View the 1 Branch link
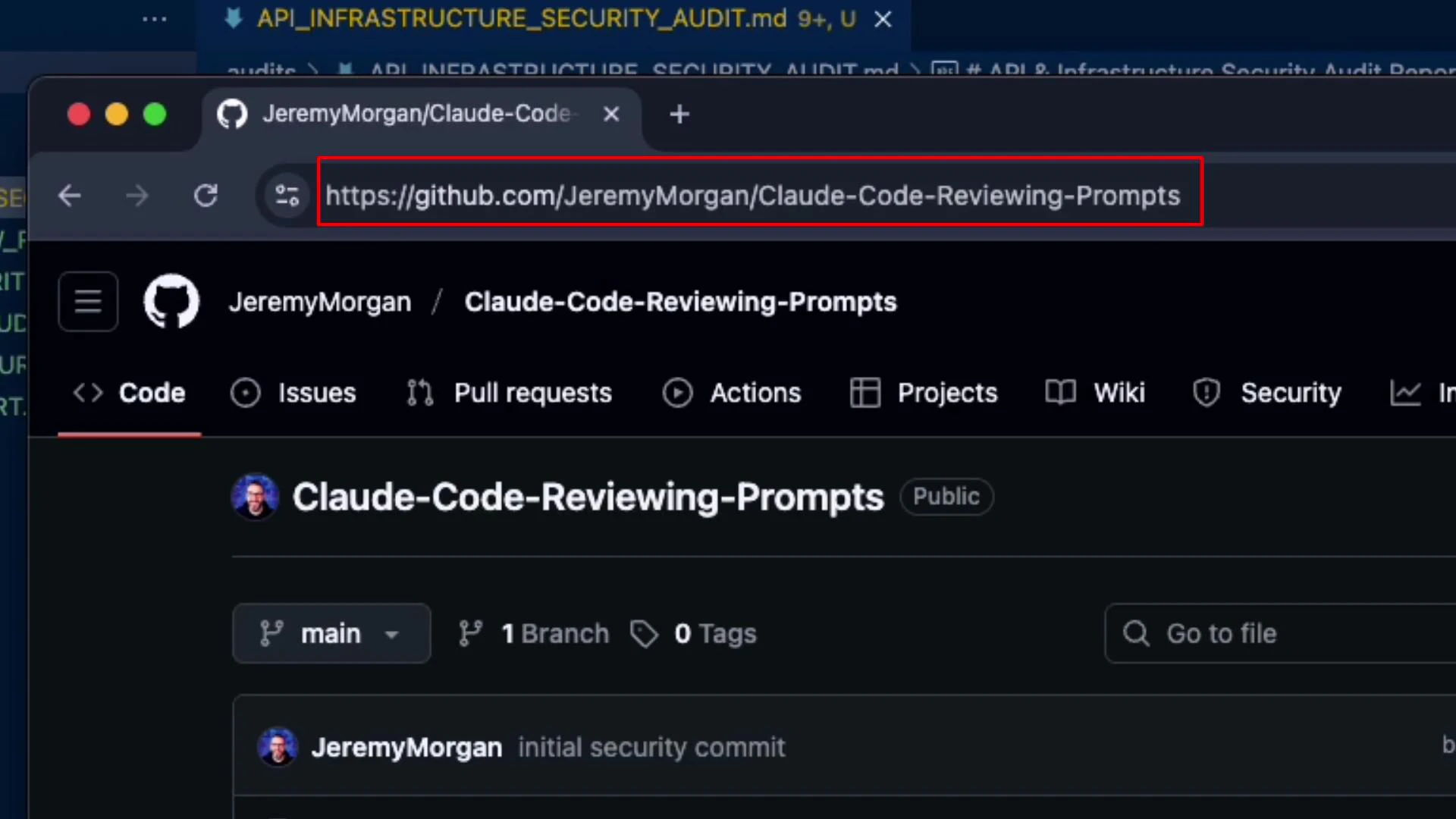1456x819 pixels. pyautogui.click(x=534, y=633)
